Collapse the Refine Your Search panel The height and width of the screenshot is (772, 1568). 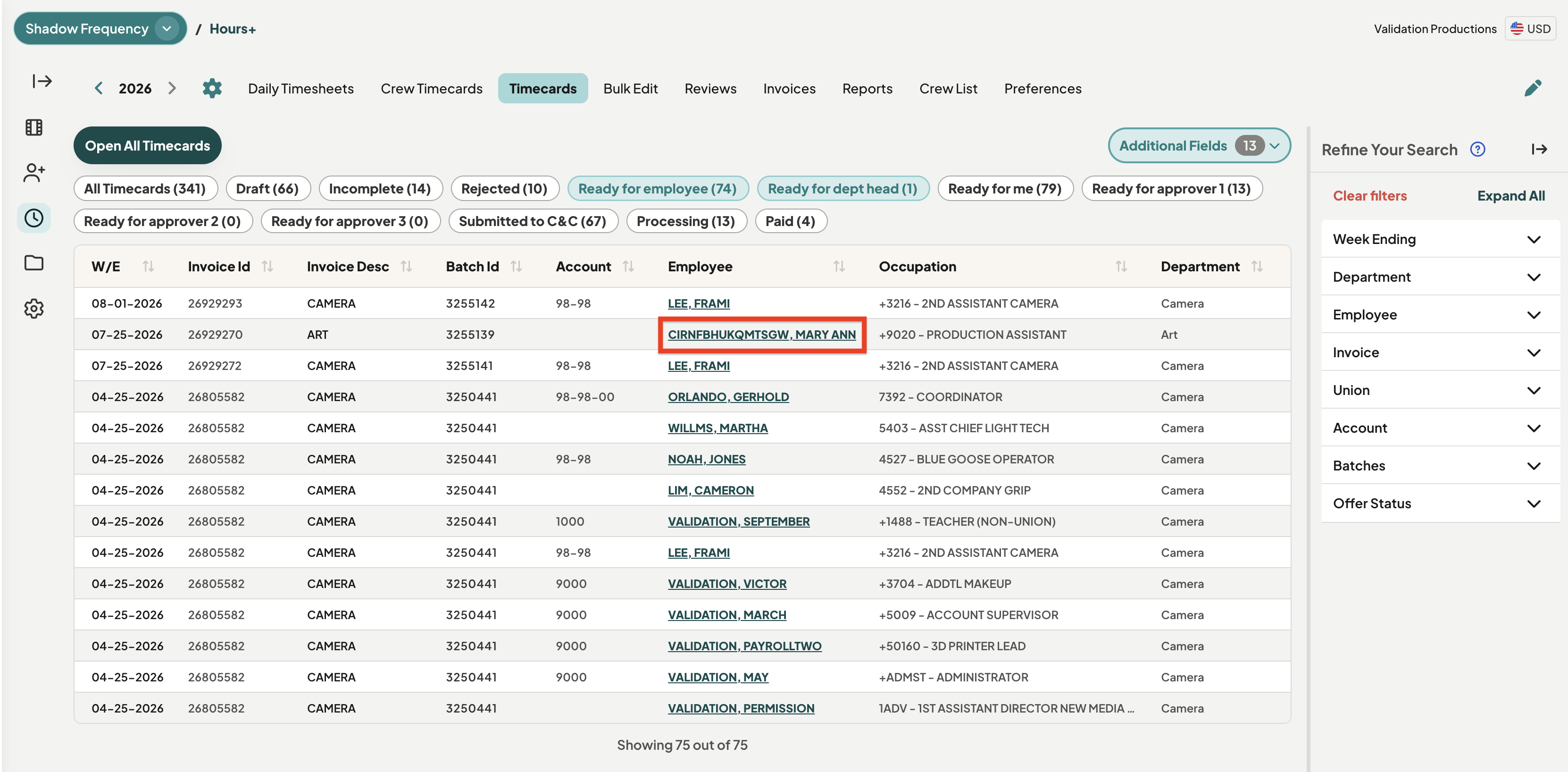point(1539,149)
